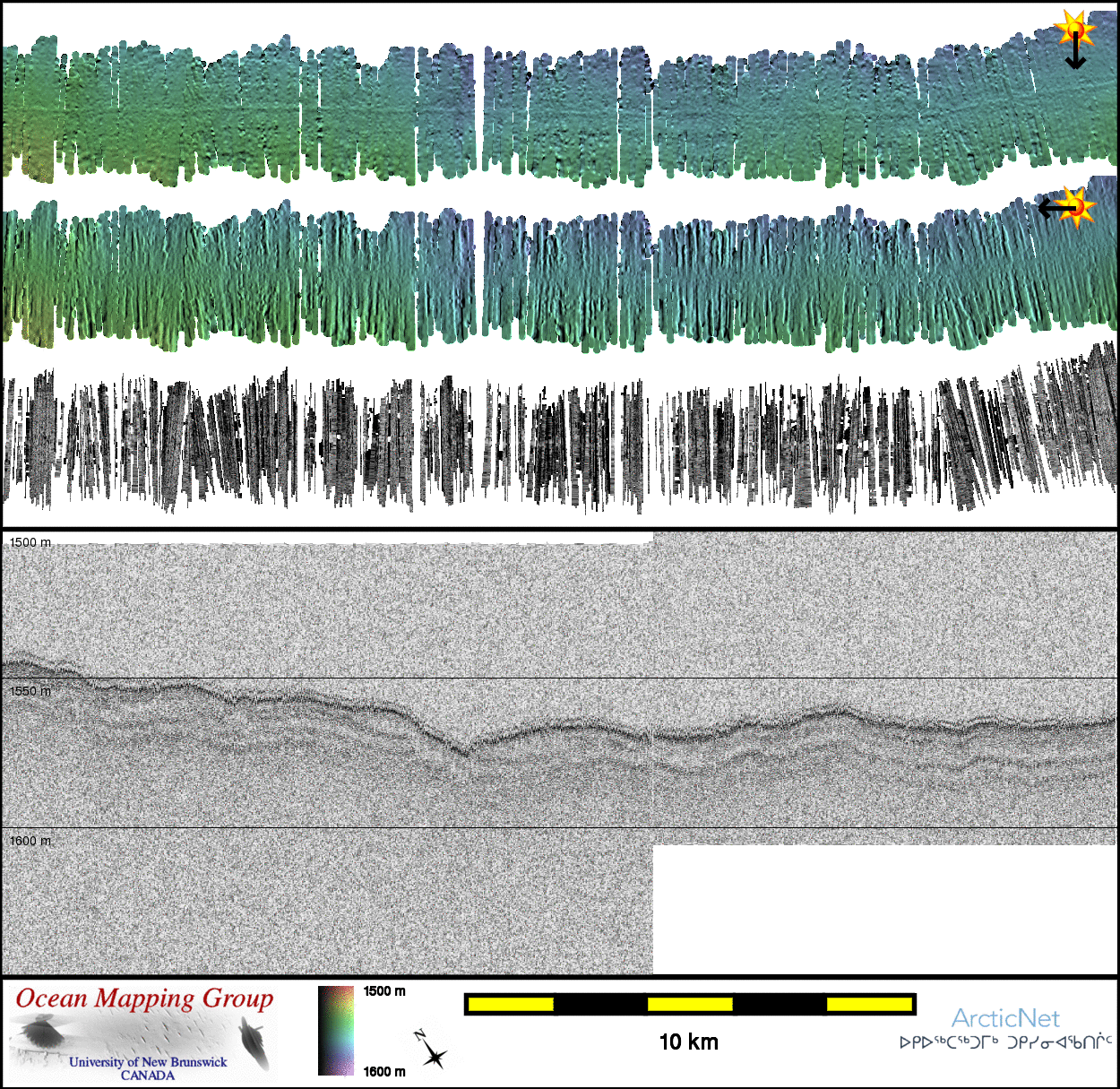
Task: Select the 1600 m legend label
Action: coord(384,1071)
